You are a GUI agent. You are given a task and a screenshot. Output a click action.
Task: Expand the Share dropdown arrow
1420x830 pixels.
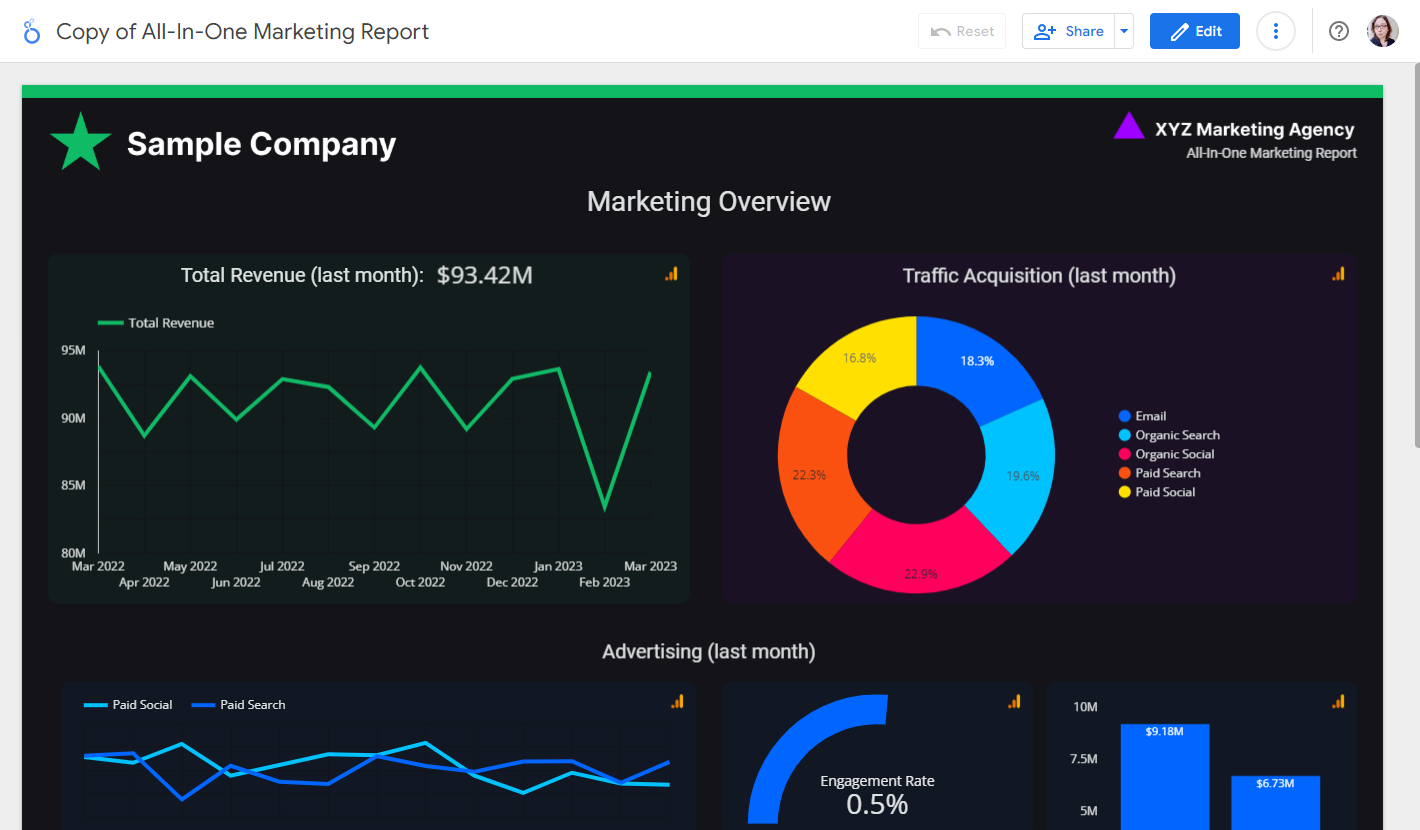[x=1124, y=31]
